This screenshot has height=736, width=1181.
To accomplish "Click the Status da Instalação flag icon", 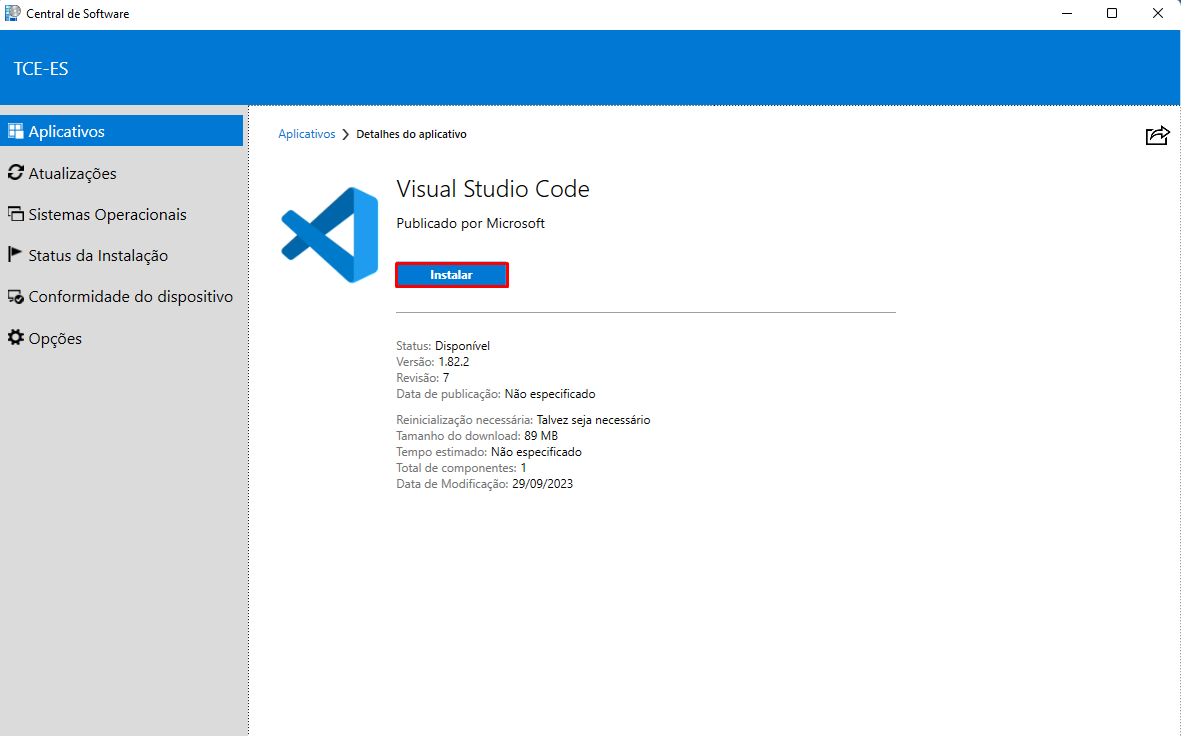I will coord(15,255).
